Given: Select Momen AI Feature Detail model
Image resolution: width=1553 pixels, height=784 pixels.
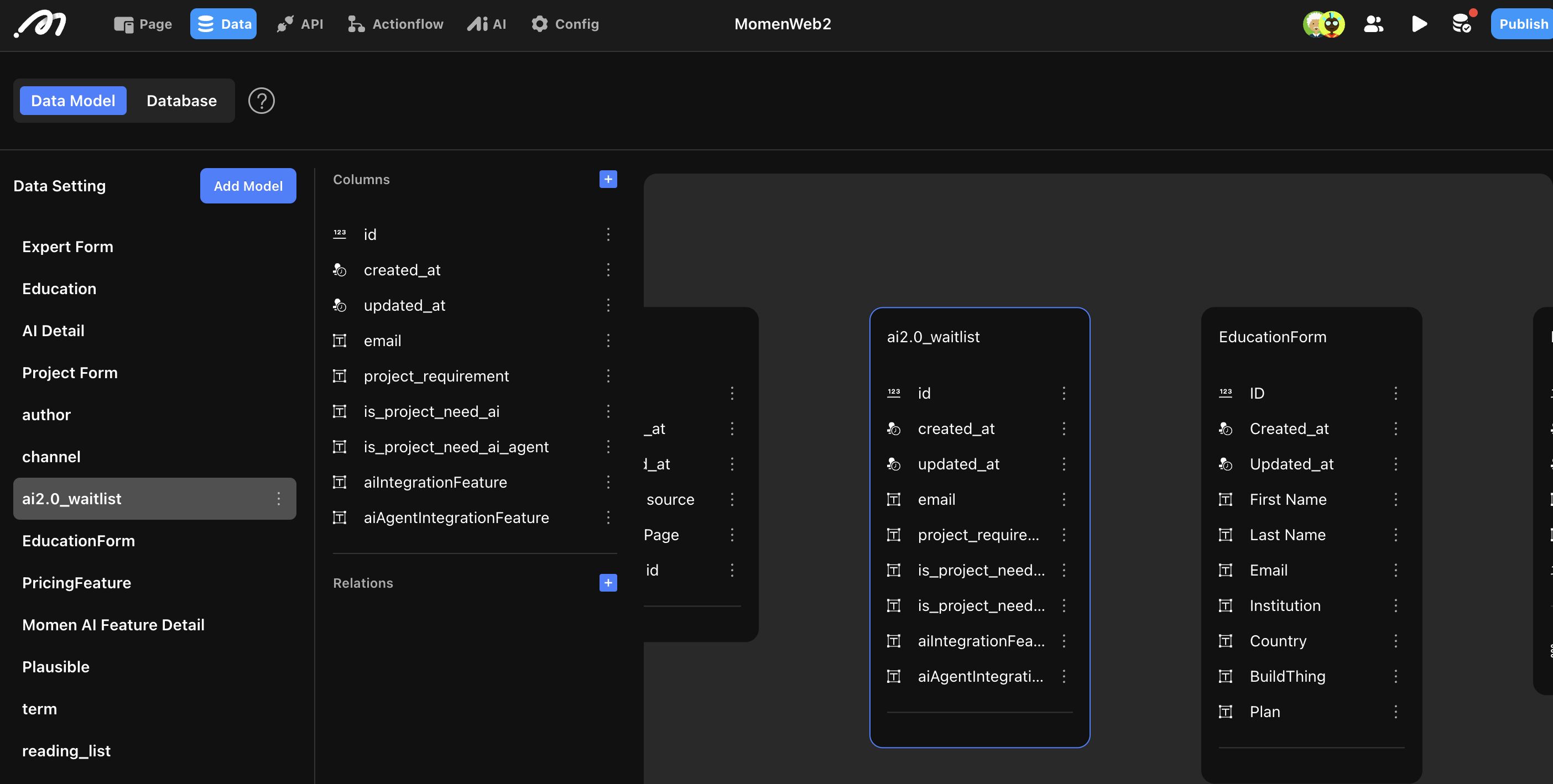Looking at the screenshot, I should point(154,625).
